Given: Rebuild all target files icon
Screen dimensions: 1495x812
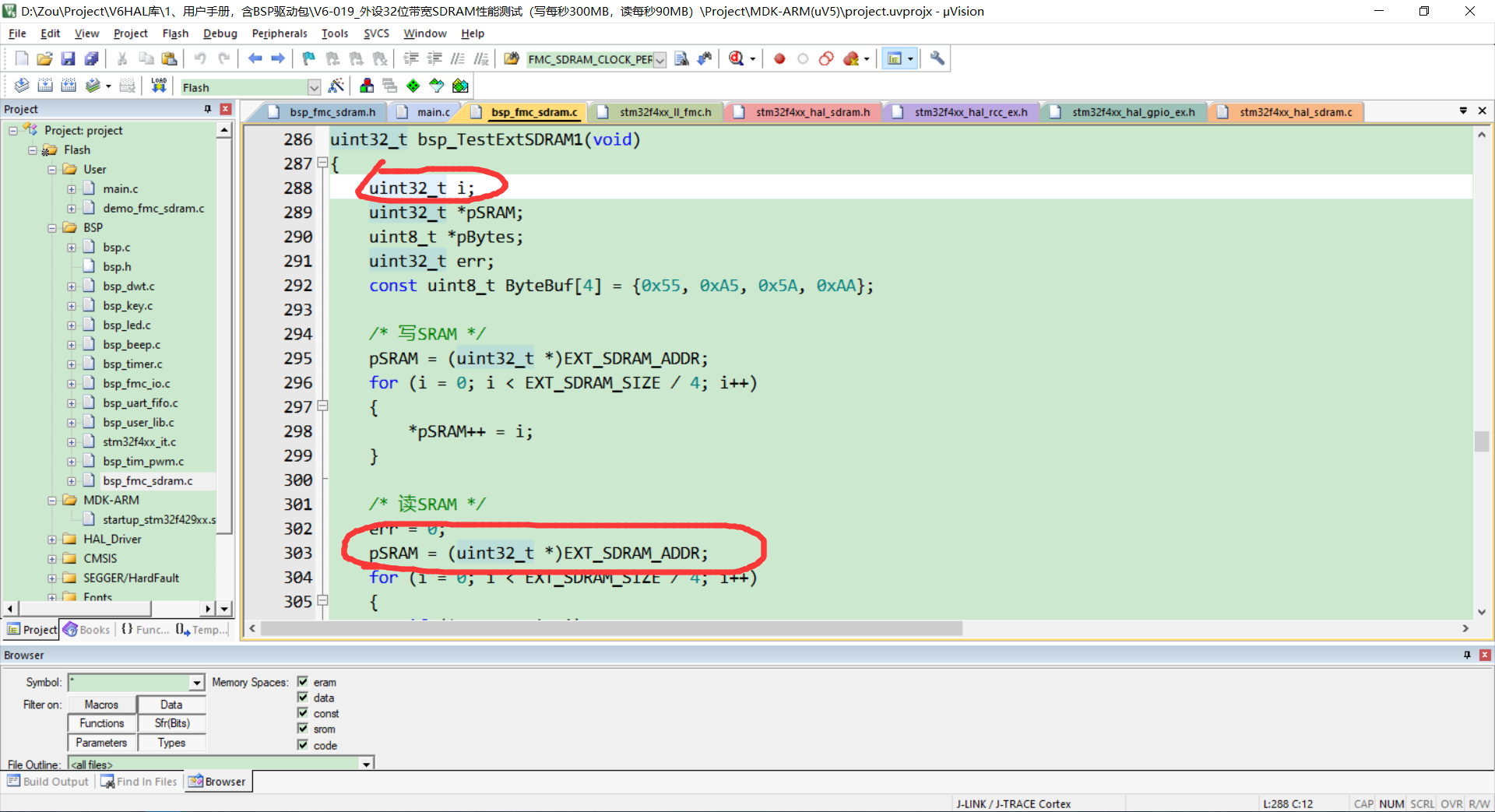Looking at the screenshot, I should pyautogui.click(x=69, y=86).
